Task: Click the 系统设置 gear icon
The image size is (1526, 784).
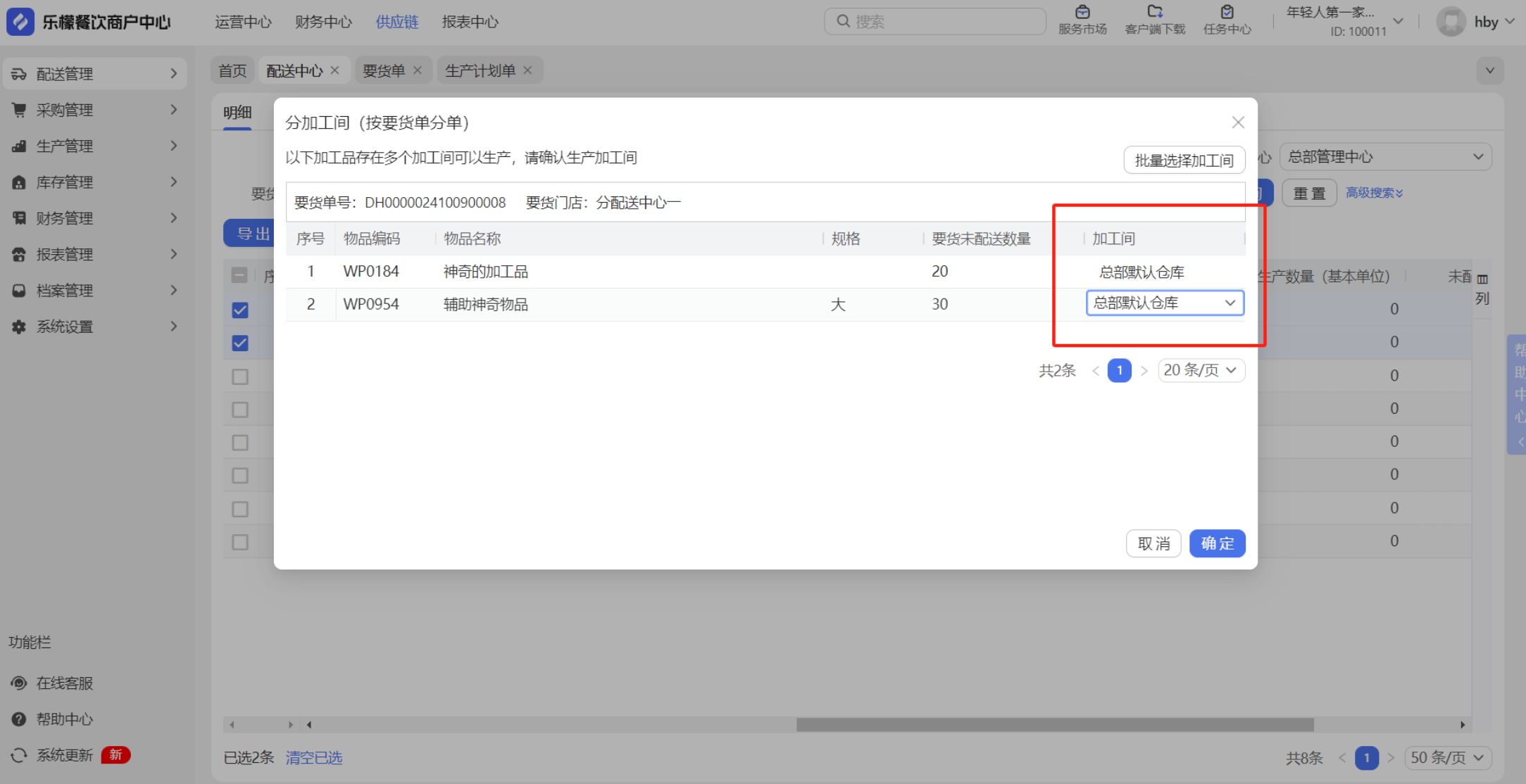Action: (19, 327)
